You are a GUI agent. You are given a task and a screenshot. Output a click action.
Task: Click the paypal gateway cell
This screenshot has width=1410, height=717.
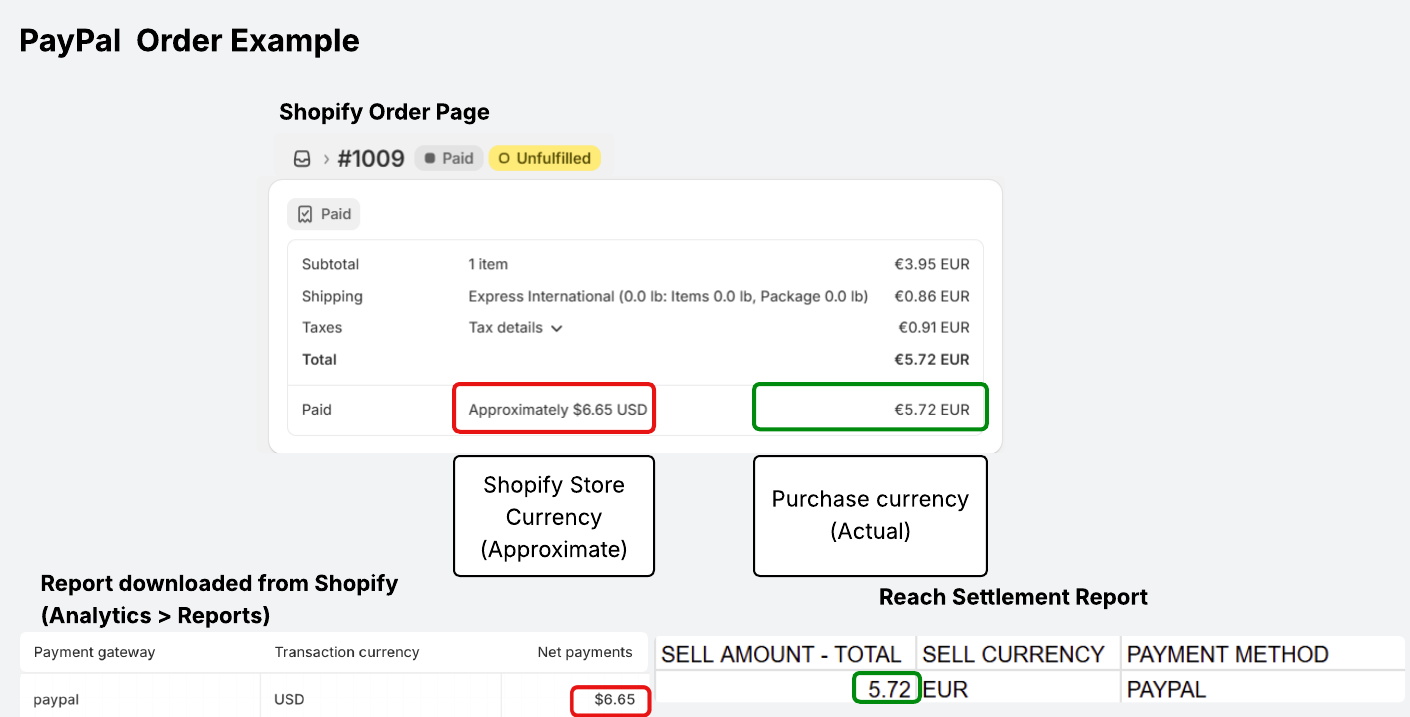coord(56,699)
